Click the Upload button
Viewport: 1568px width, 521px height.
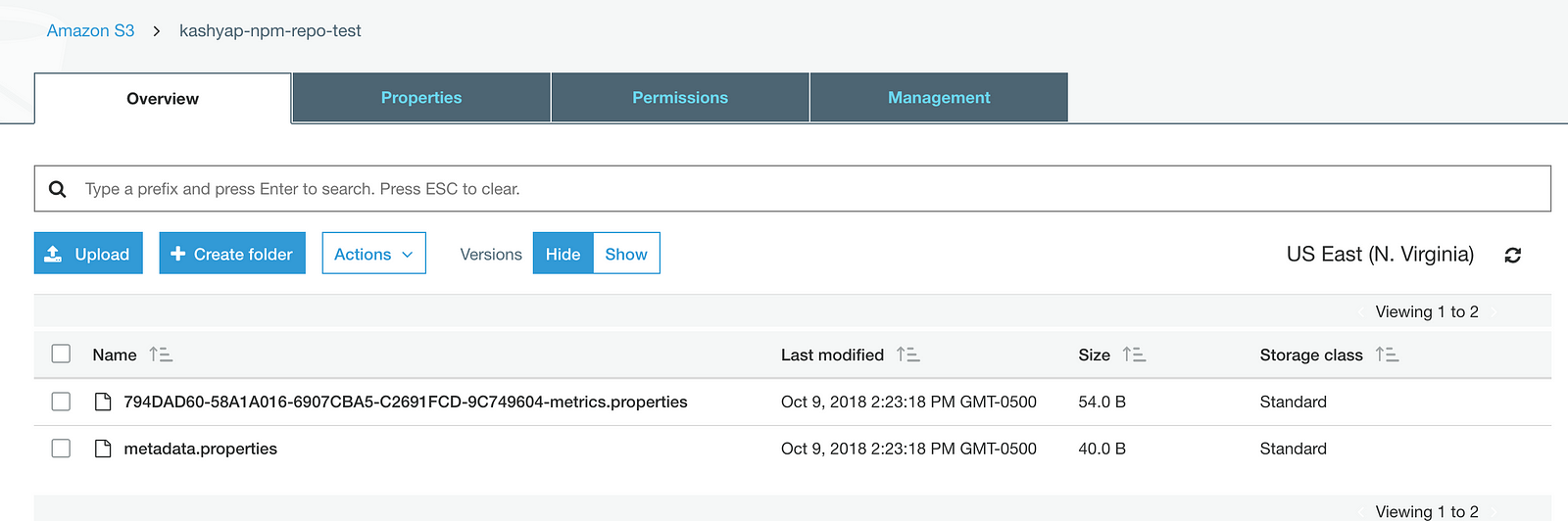click(x=88, y=254)
